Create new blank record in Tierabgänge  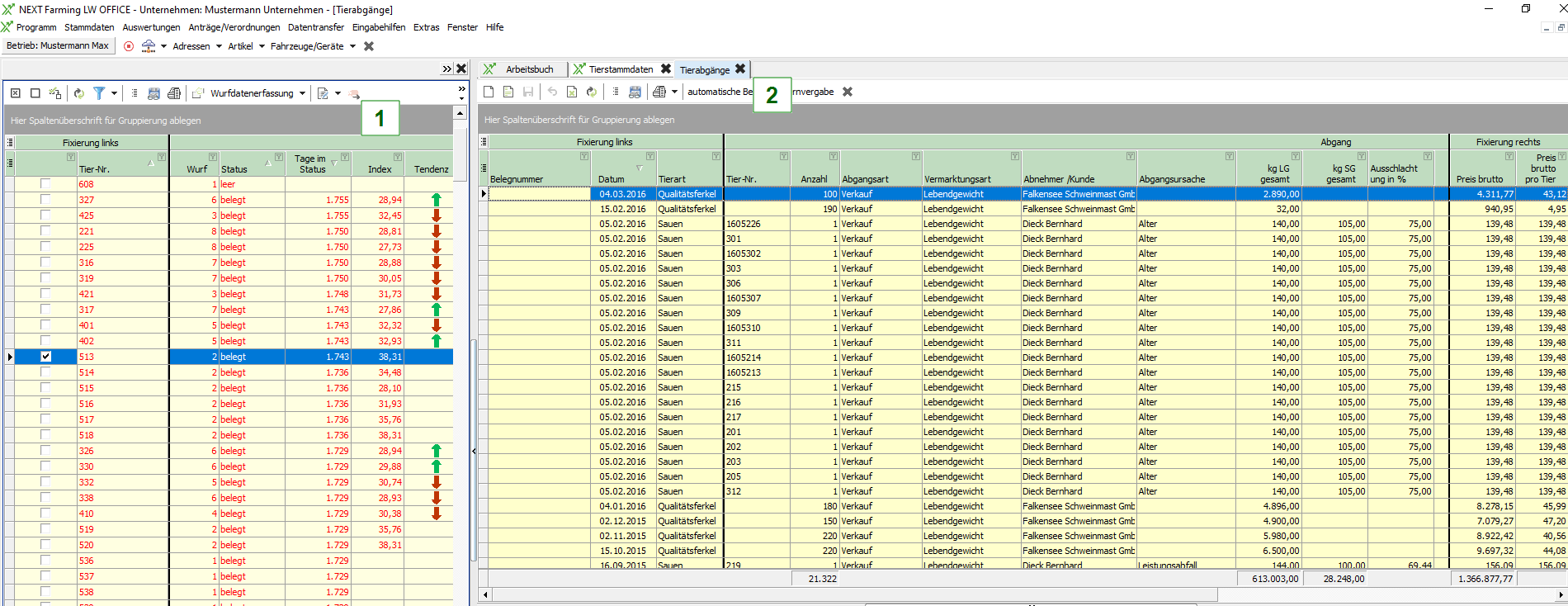click(x=489, y=92)
